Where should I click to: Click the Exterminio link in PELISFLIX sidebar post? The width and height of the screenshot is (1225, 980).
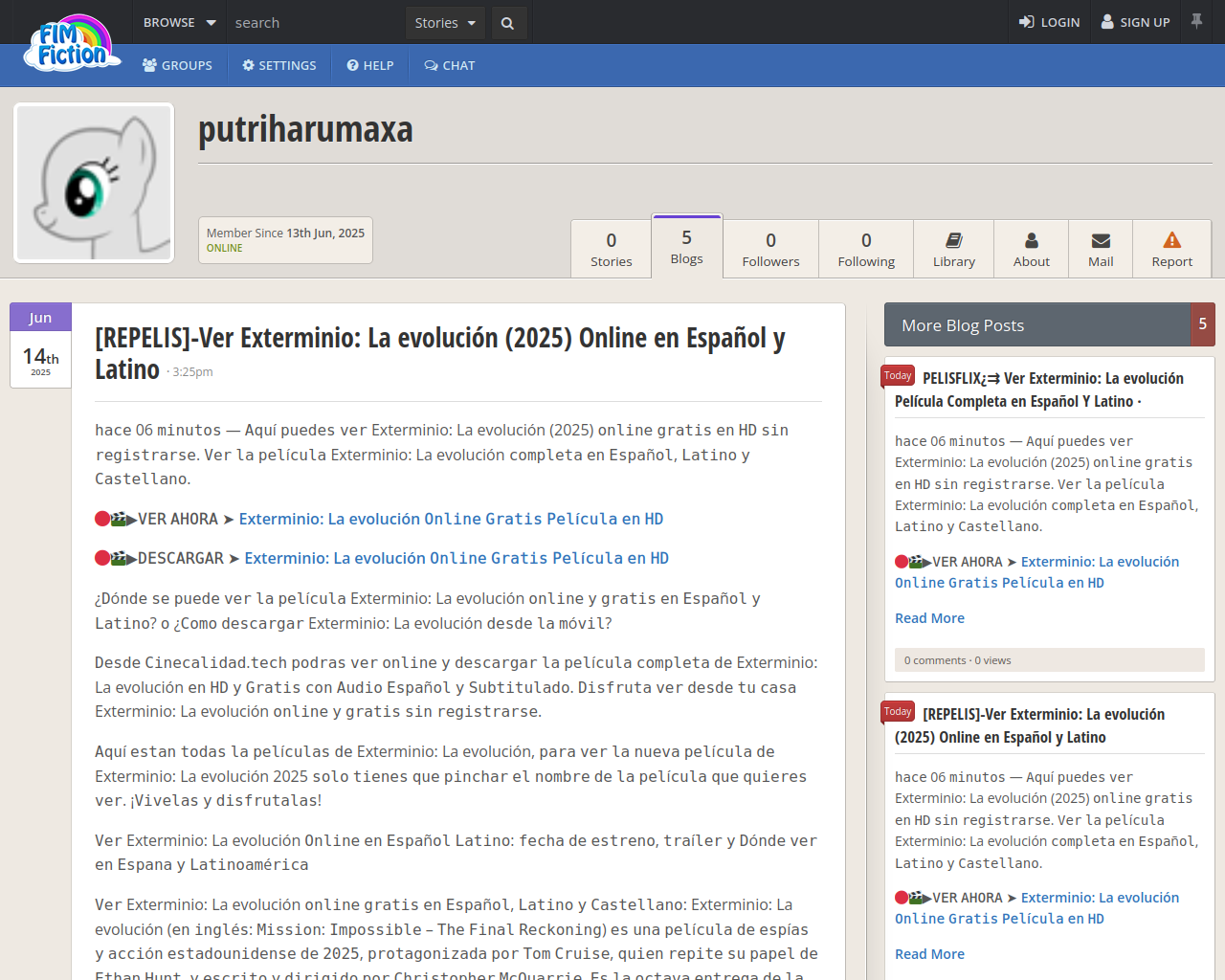1037,571
